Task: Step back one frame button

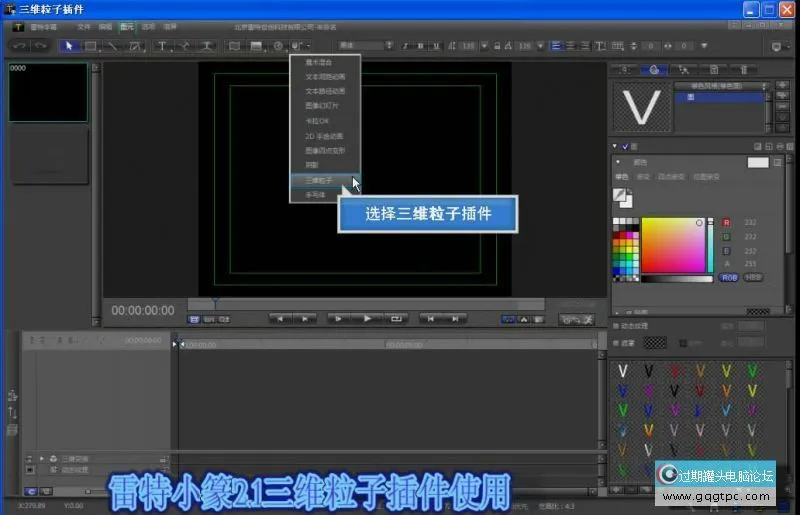Action: click(x=280, y=318)
